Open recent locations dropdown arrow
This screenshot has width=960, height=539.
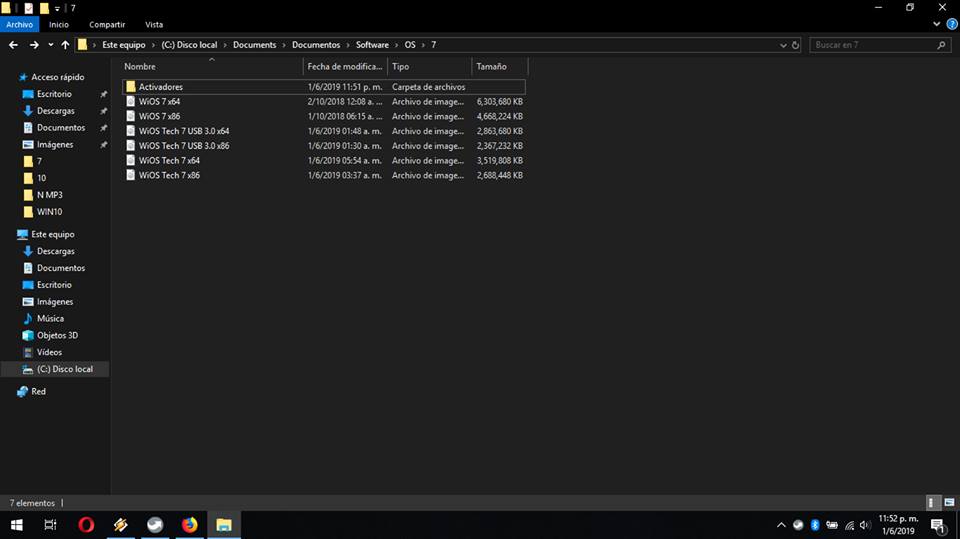pyautogui.click(x=51, y=45)
